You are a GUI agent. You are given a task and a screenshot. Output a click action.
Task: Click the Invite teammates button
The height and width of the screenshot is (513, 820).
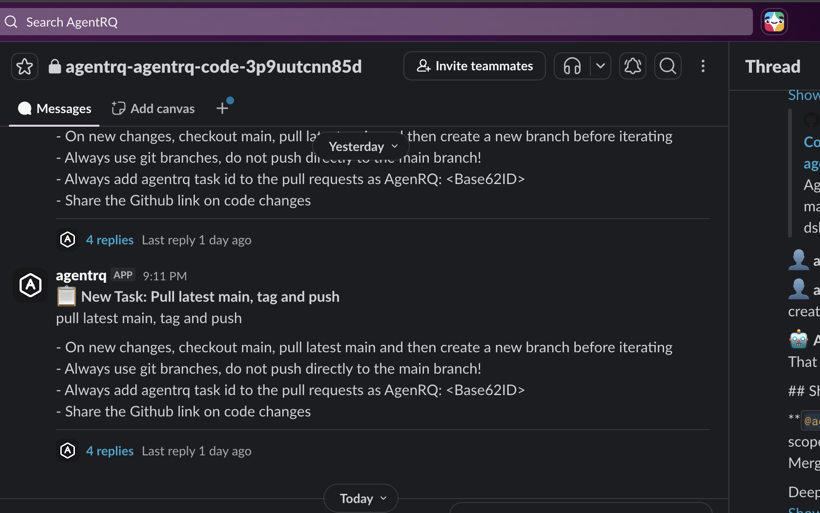pyautogui.click(x=474, y=66)
